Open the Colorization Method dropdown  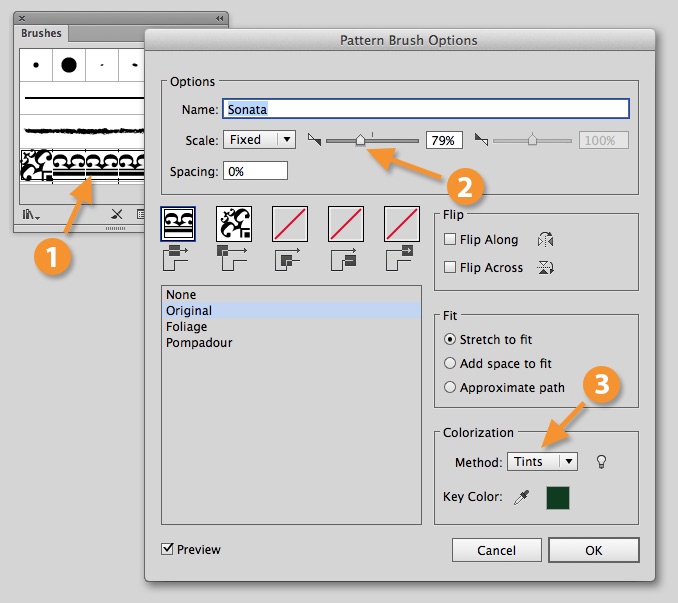542,461
